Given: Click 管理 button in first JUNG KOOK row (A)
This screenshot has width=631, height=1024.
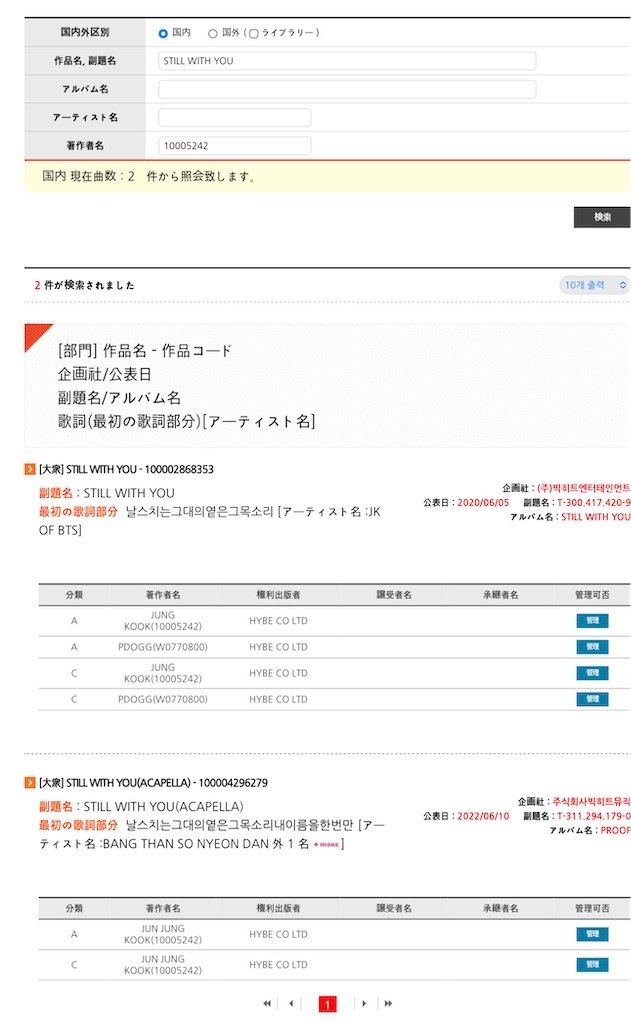Looking at the screenshot, I should 592,620.
